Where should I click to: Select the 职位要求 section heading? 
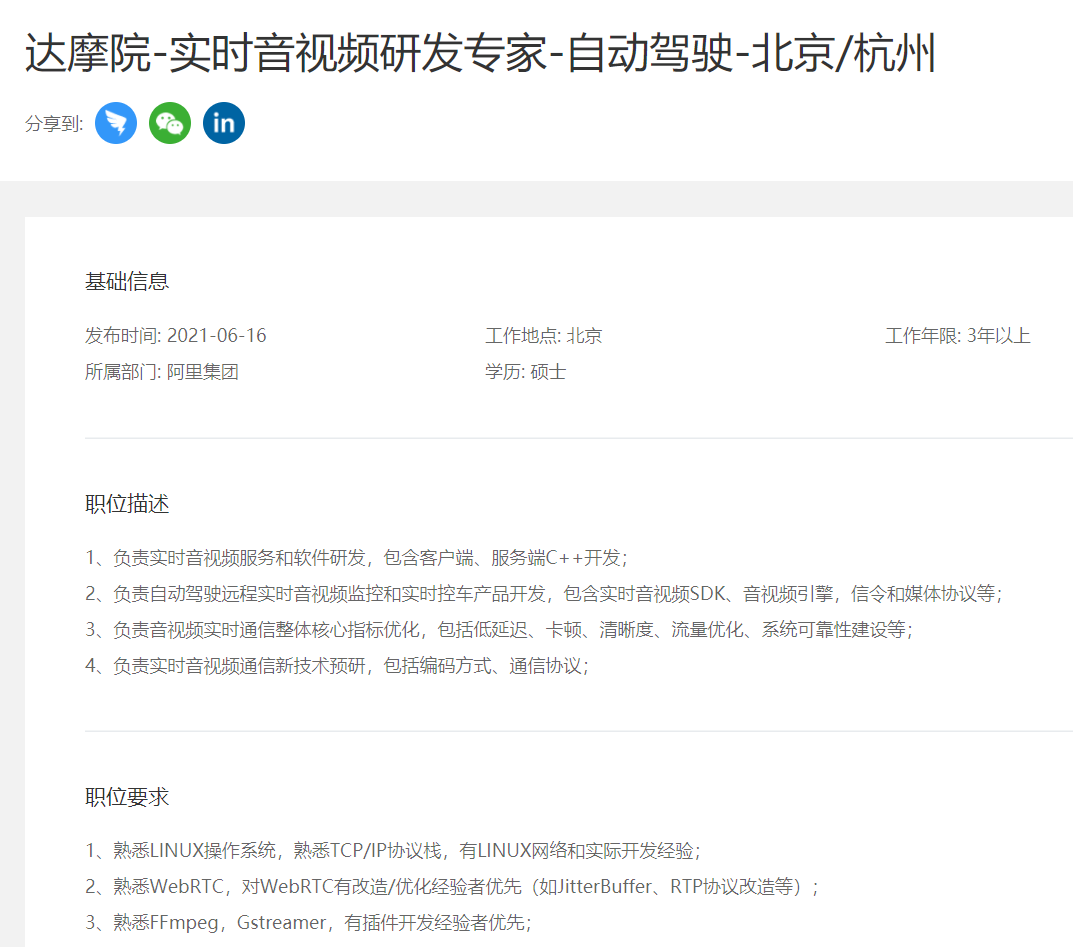pos(127,796)
